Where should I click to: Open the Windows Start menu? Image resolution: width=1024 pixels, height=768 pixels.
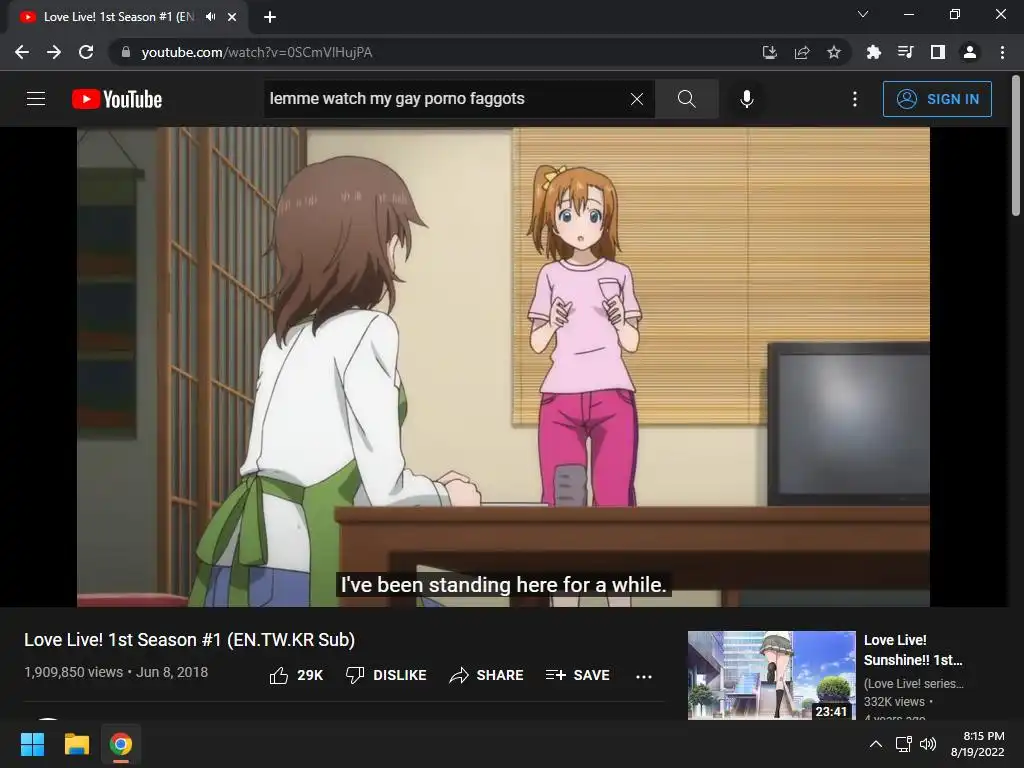(x=32, y=744)
